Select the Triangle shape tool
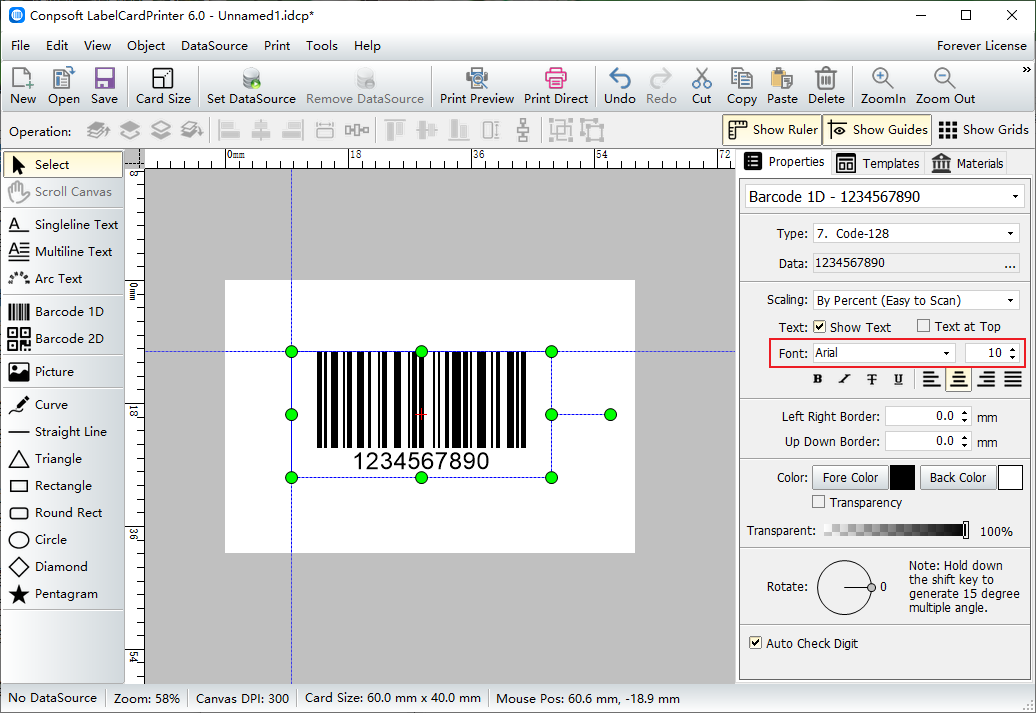This screenshot has width=1036, height=713. pos(63,459)
